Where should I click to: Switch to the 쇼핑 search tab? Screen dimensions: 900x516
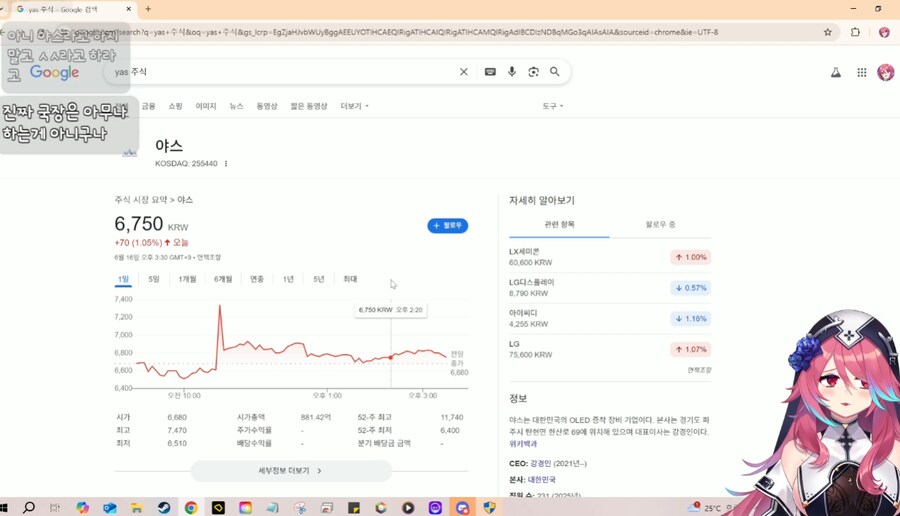[x=175, y=106]
